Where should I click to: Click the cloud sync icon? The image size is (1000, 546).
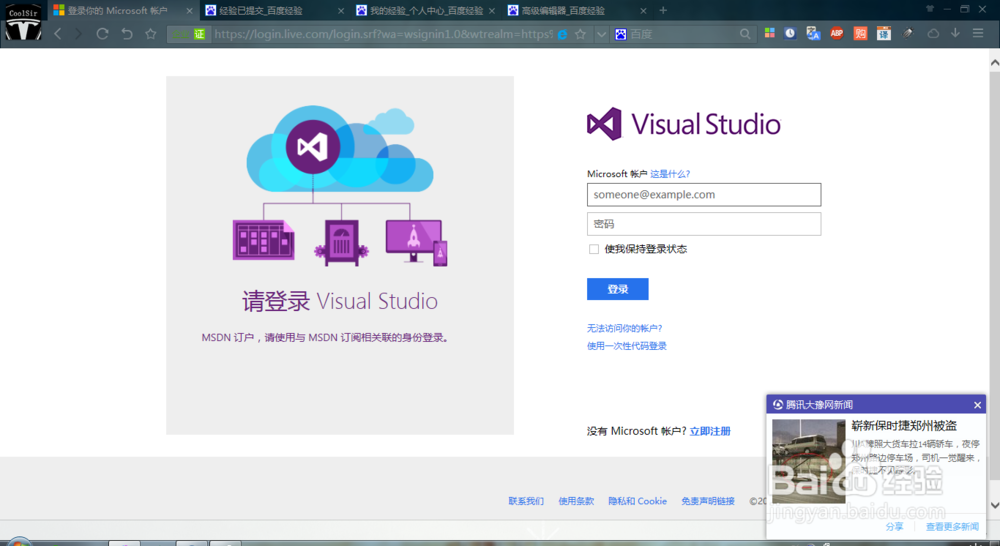click(933, 33)
